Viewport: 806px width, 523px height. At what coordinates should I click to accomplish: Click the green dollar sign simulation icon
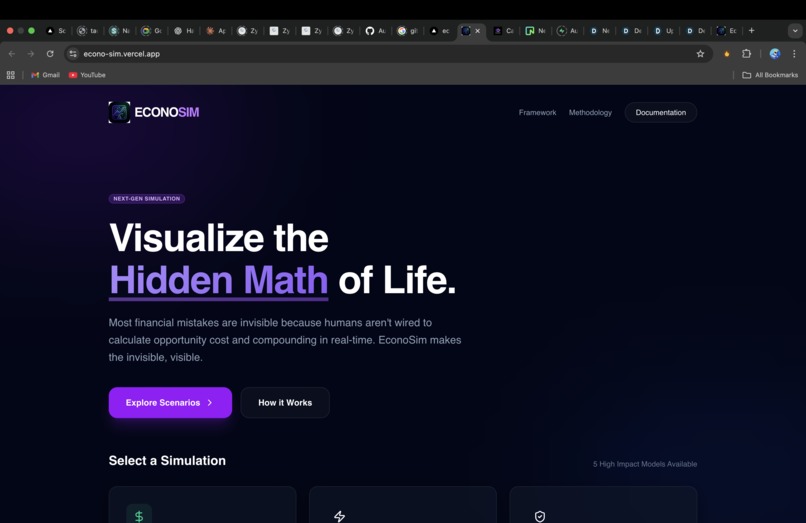pyautogui.click(x=139, y=516)
